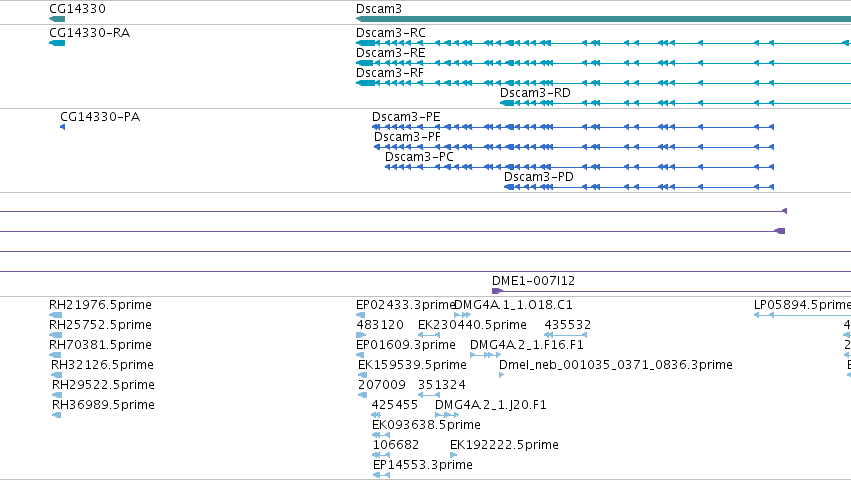The image size is (851, 480).
Task: Click purple arrowhead ending the top purple line
Action: [x=784, y=211]
